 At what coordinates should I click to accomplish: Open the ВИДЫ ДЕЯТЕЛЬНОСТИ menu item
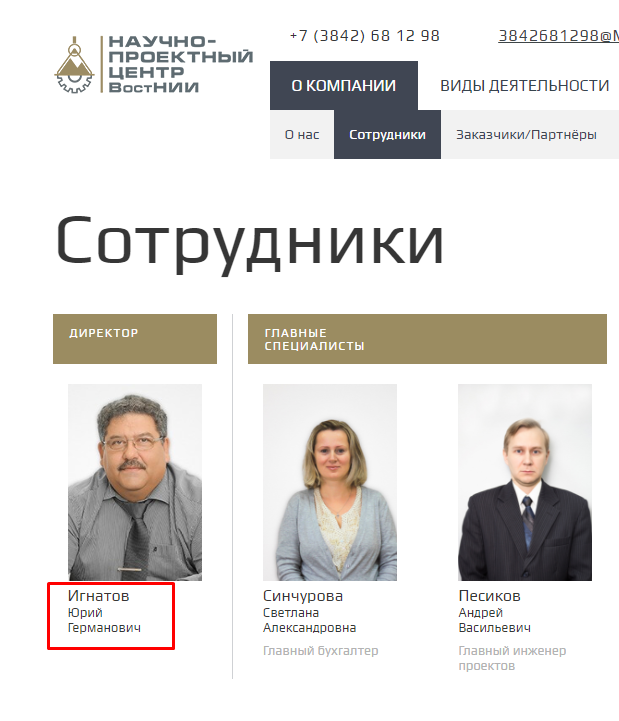524,86
